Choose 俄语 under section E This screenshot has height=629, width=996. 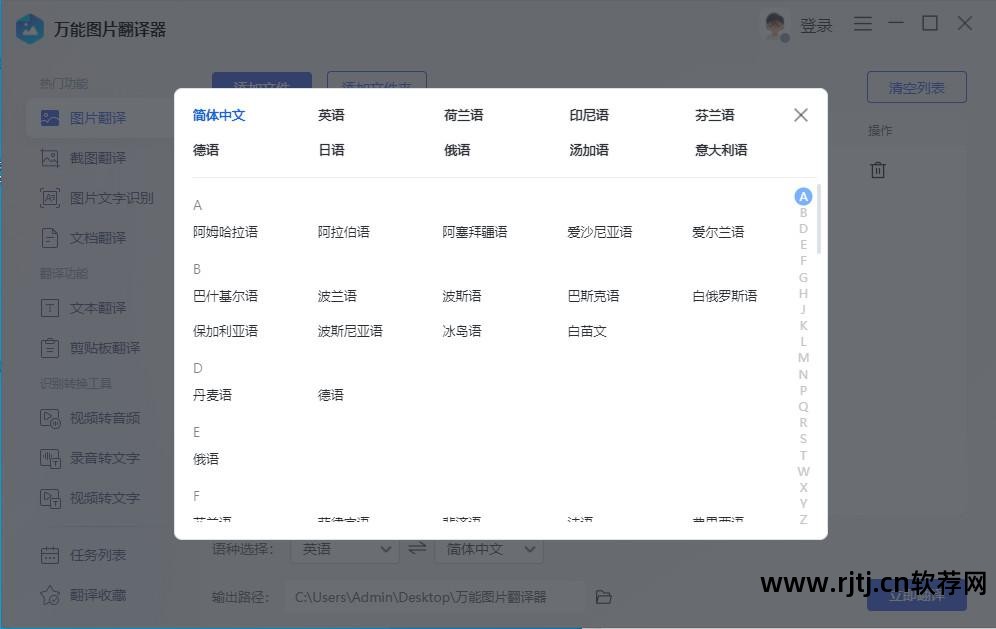tap(206, 459)
